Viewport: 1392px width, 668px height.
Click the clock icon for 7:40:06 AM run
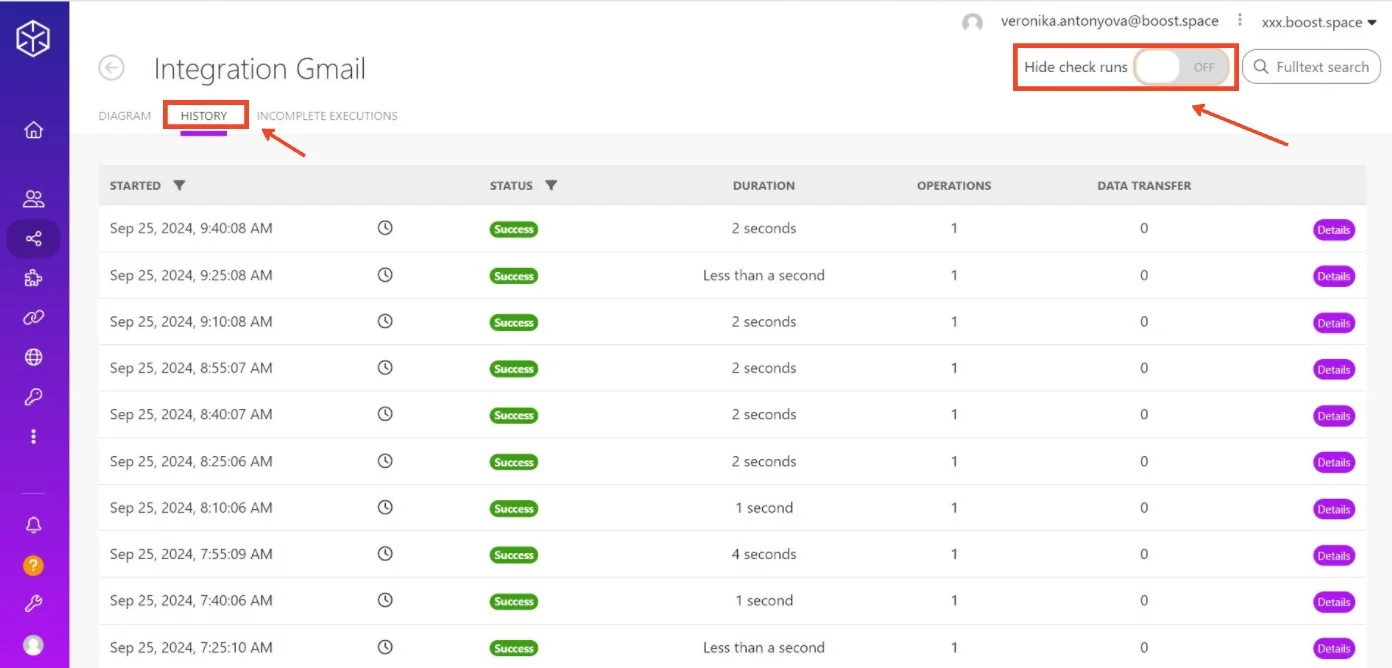point(385,600)
